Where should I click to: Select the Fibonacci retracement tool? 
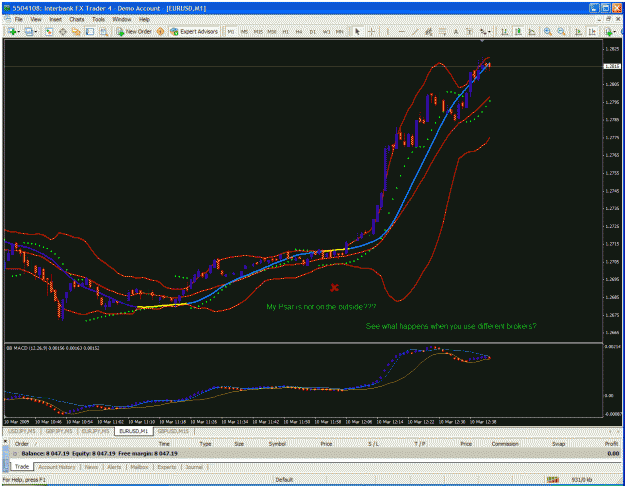442,31
